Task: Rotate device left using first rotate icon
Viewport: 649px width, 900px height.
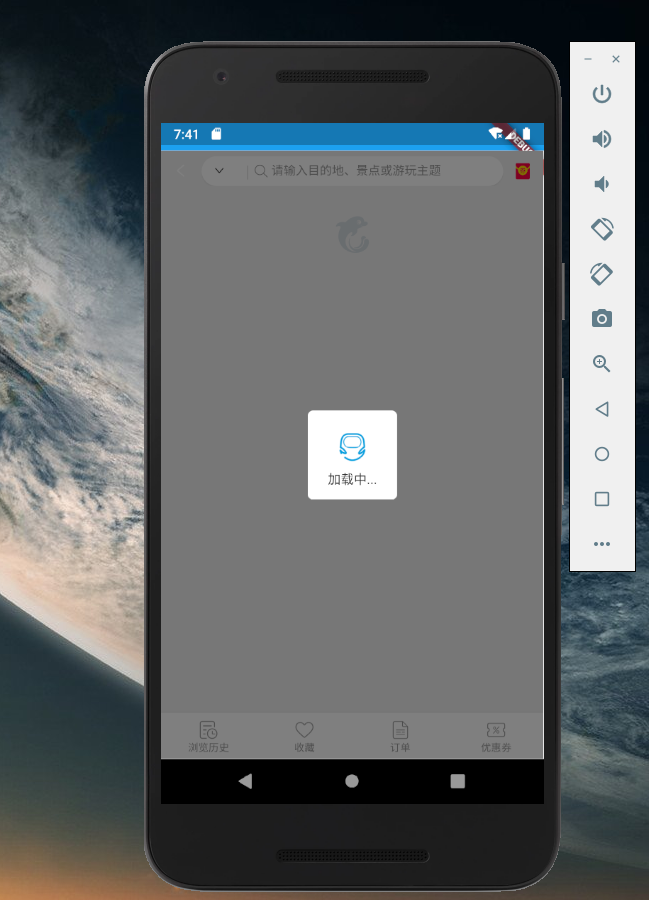Action: [x=602, y=229]
